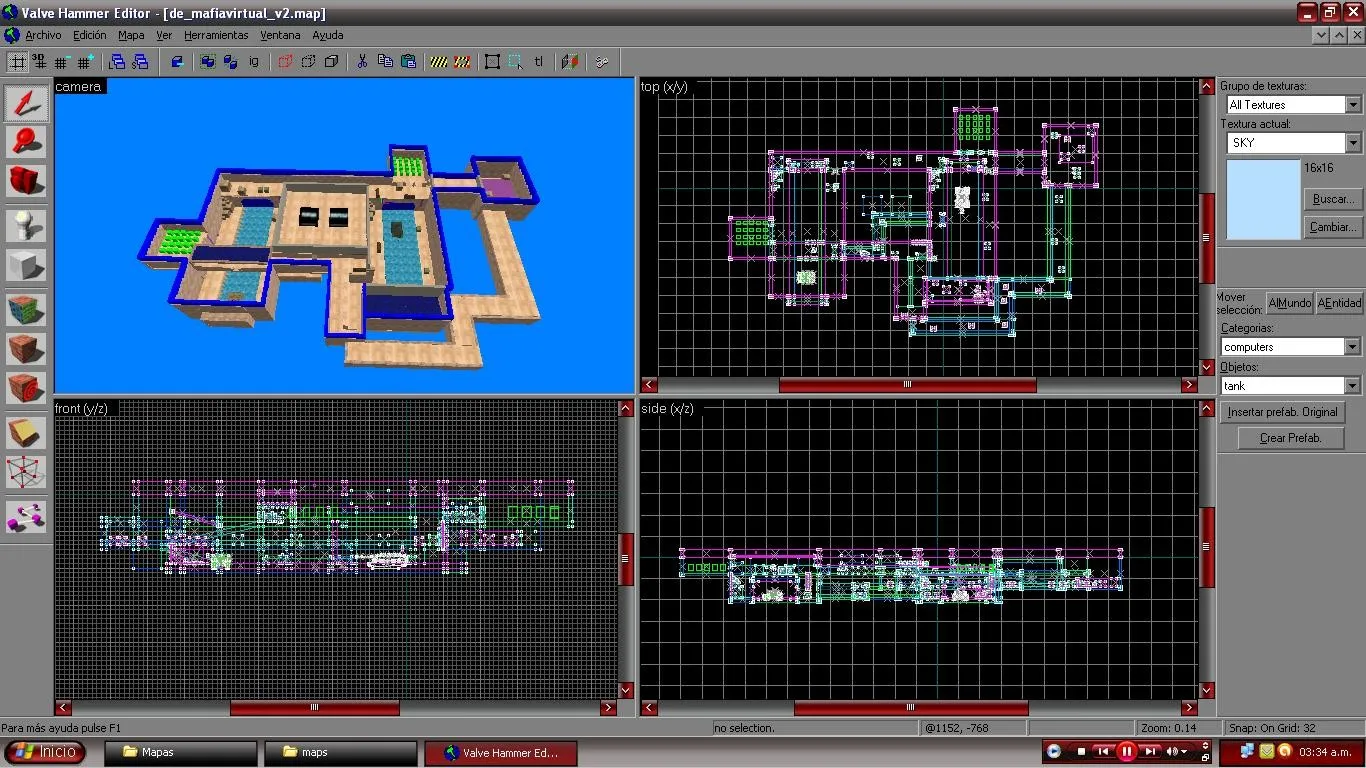Activate the red Camera tool
1366x768 pixels.
tap(26, 181)
